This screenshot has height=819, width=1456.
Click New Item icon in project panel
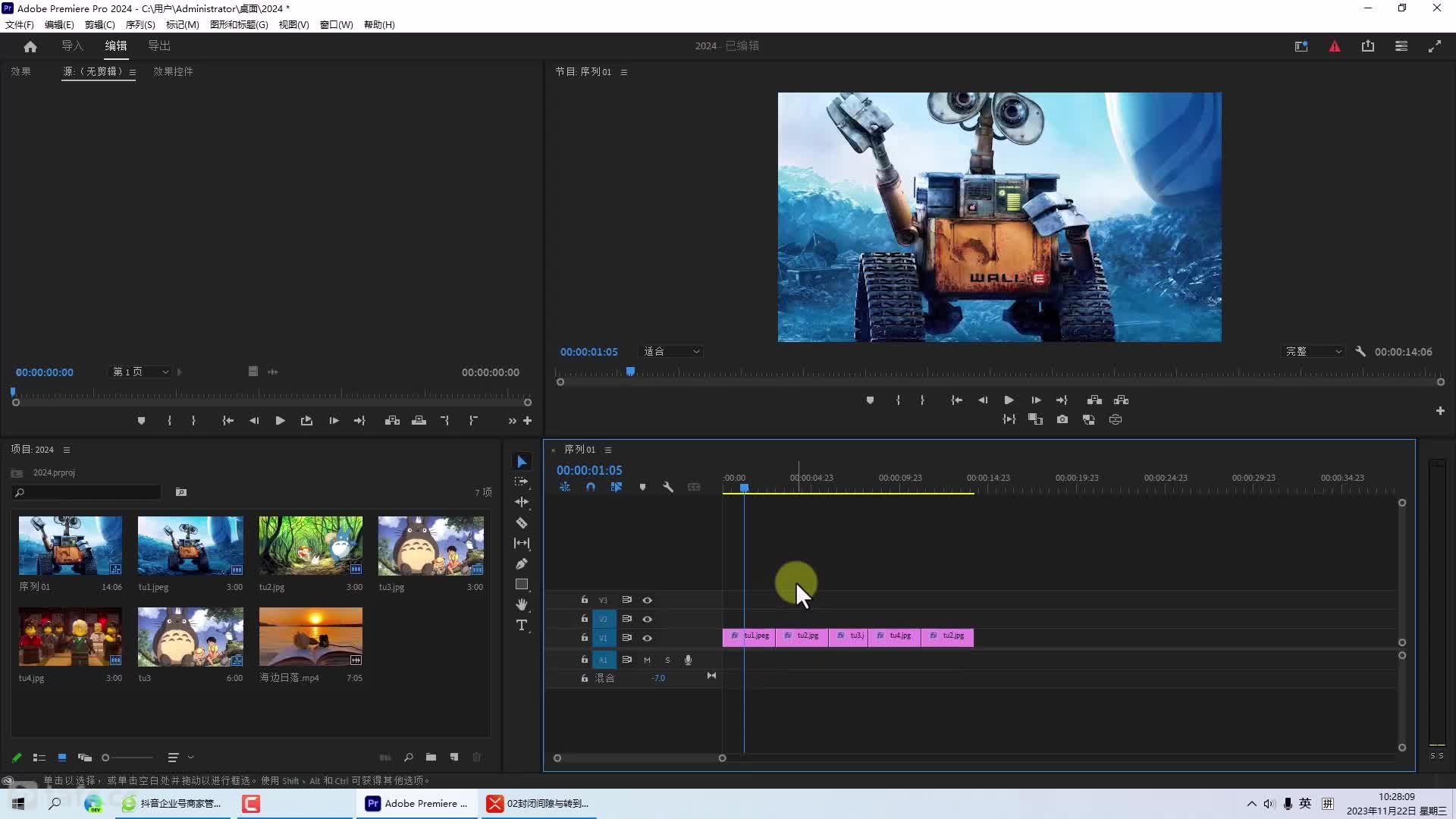[454, 757]
